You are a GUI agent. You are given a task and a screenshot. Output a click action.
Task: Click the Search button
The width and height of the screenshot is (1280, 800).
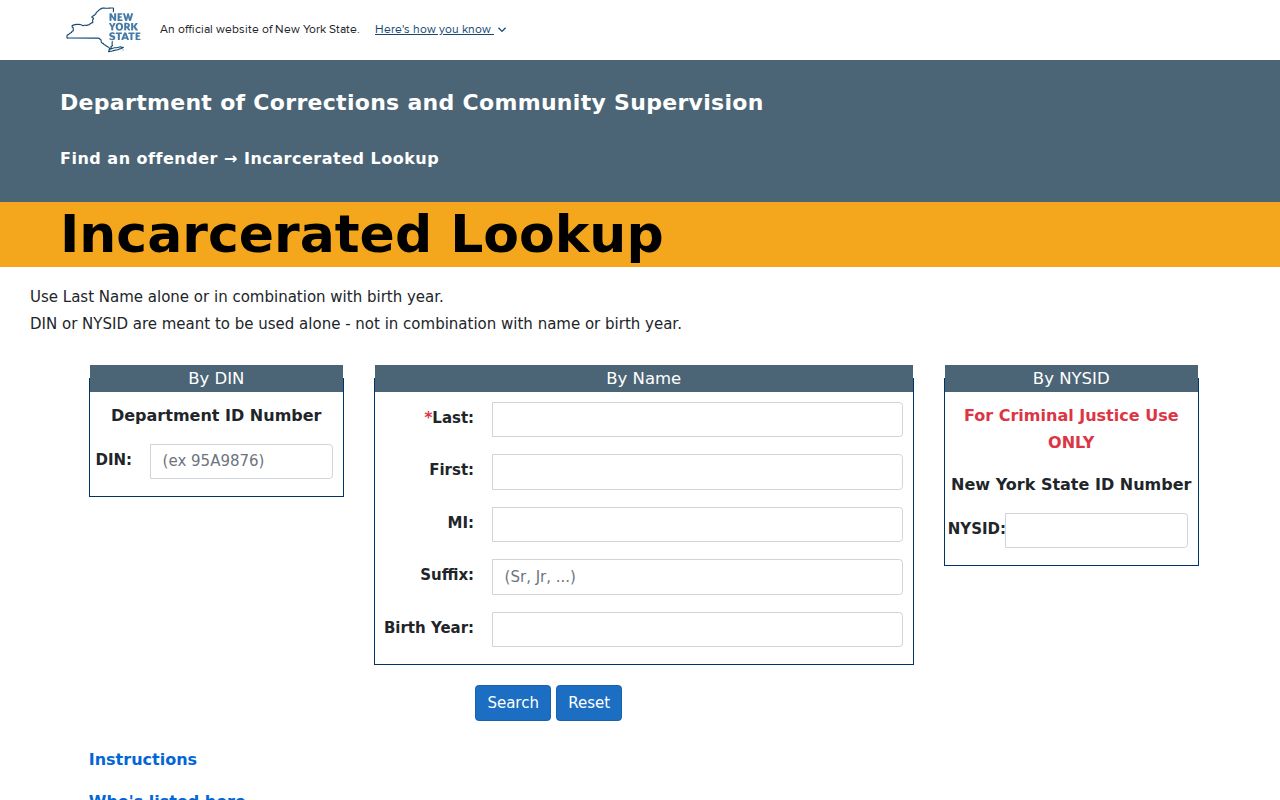click(x=513, y=702)
